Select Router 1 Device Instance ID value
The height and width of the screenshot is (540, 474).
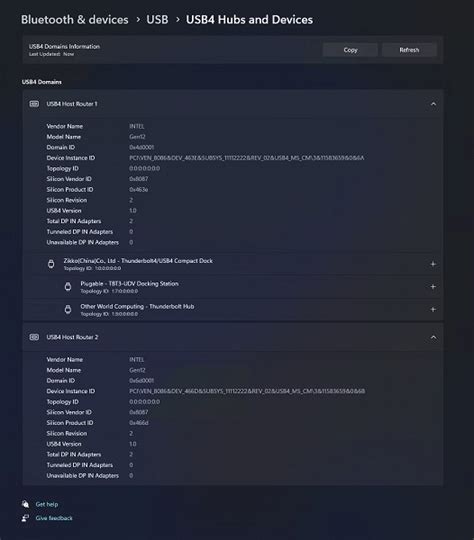(x=247, y=158)
